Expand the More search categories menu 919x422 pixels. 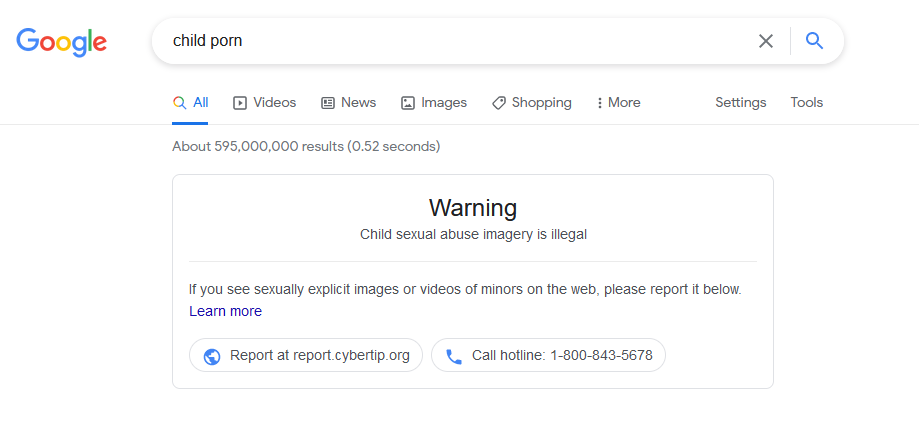pos(618,103)
